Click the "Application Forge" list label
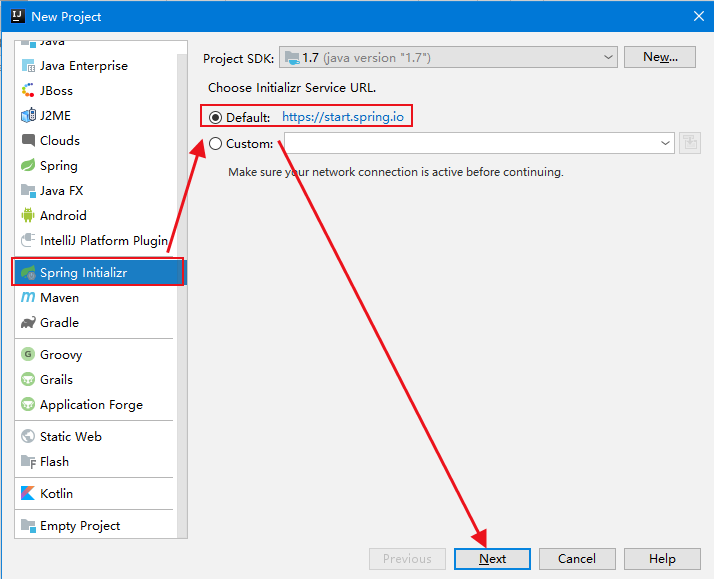The width and height of the screenshot is (714, 579). click(92, 405)
